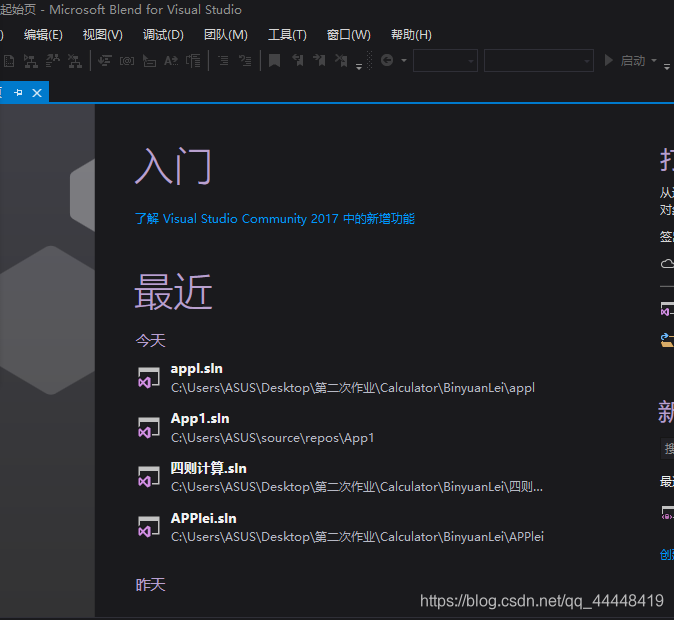Click the comment selected lines icon
674x620 pixels.
pyautogui.click(x=223, y=61)
